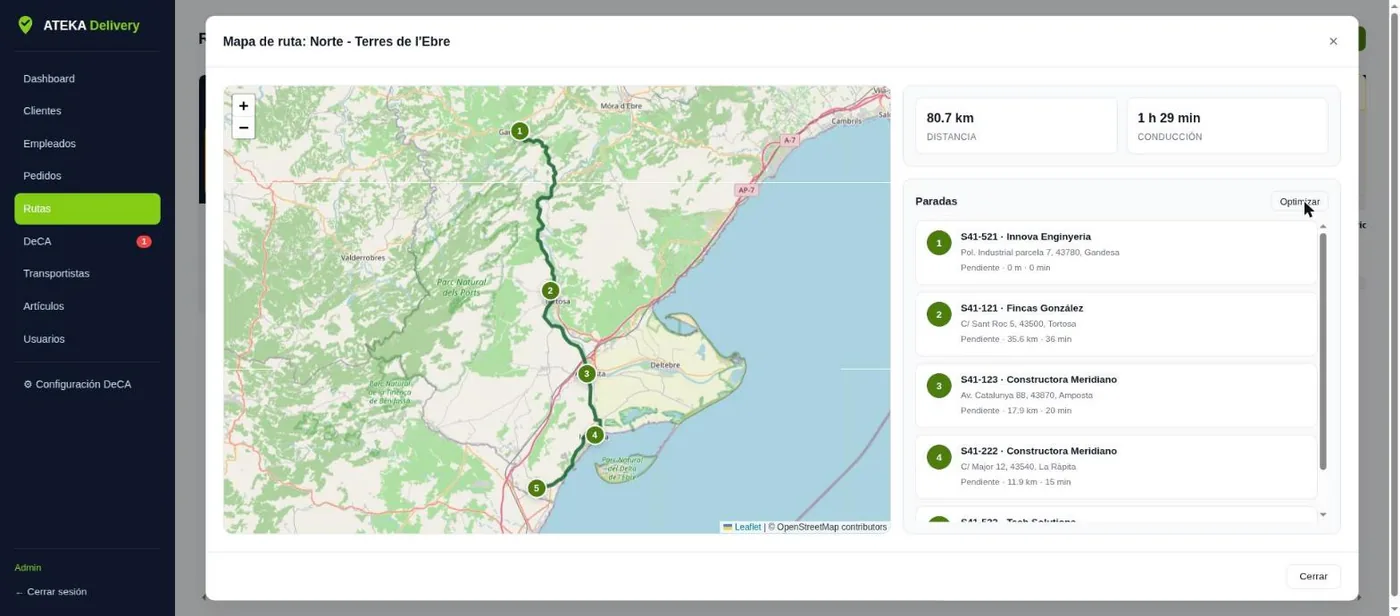Click map marker 4 at La Ràpita
Viewport: 1400px width, 616px height.
tap(595, 435)
